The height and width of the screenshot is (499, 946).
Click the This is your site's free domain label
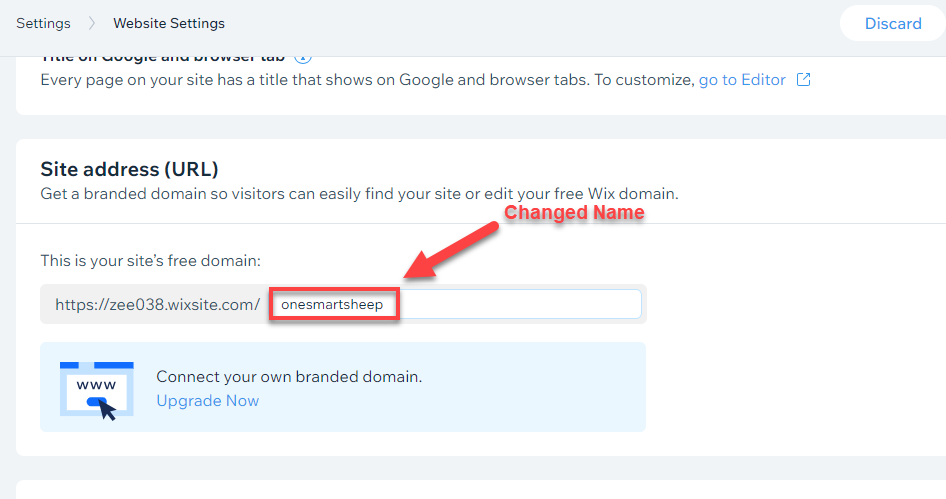pos(151,261)
